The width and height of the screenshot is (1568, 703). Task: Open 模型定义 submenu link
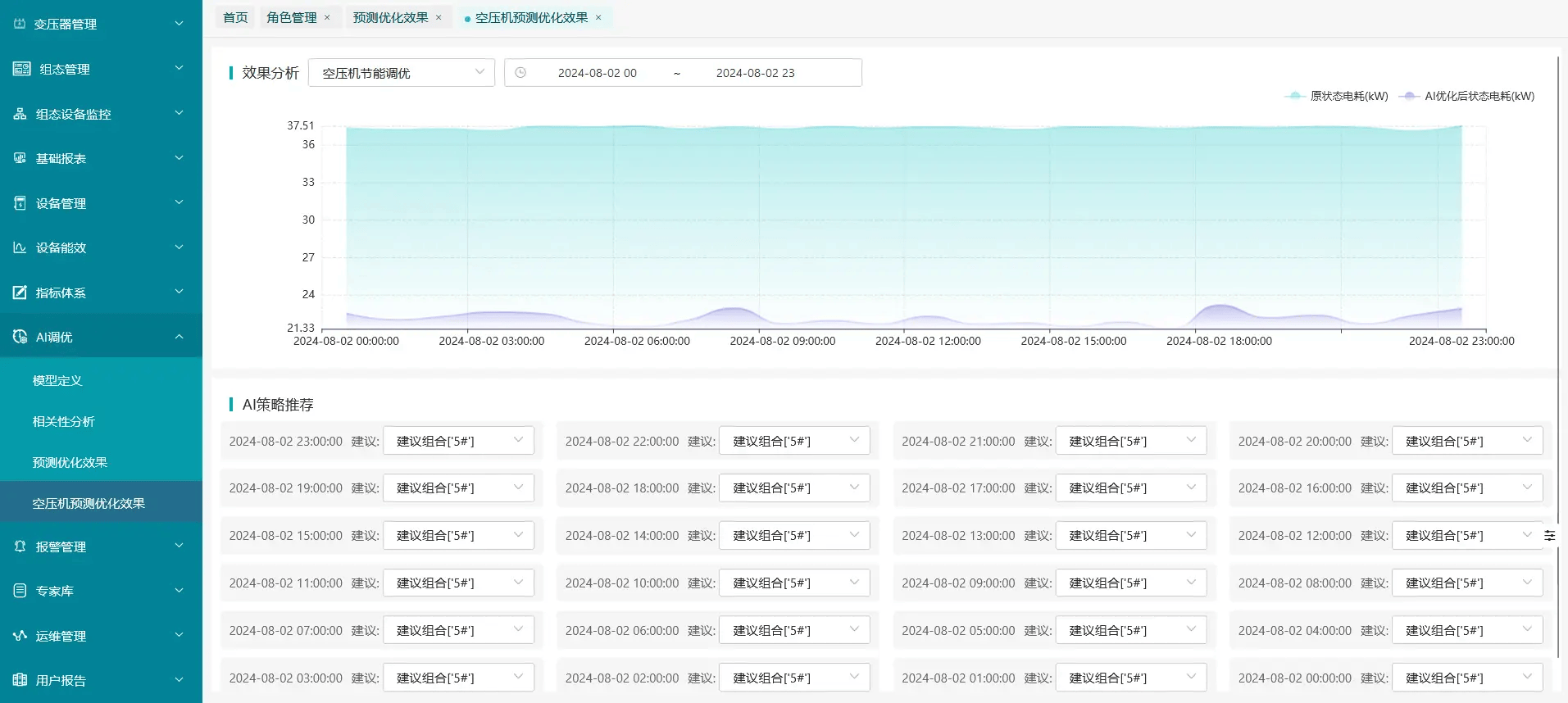pyautogui.click(x=57, y=380)
